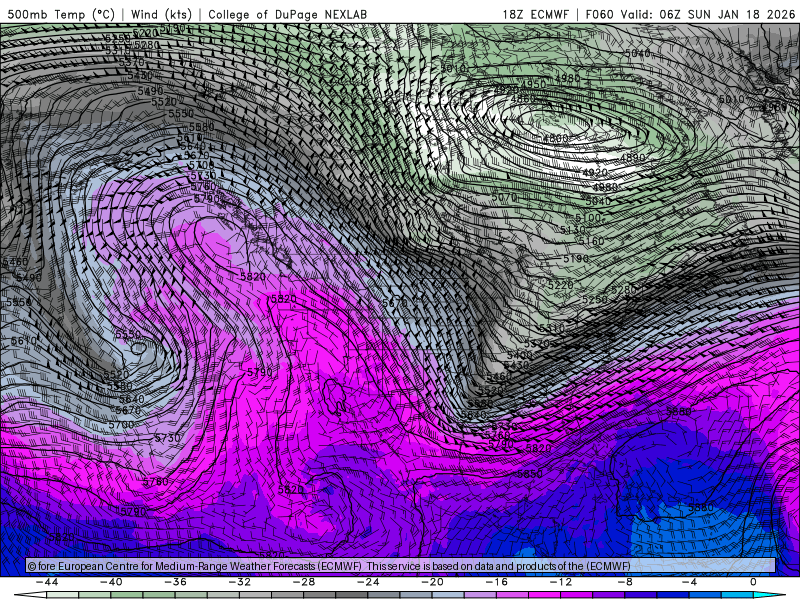
Task: Click the 5850 height contour label
Action: 530,473
